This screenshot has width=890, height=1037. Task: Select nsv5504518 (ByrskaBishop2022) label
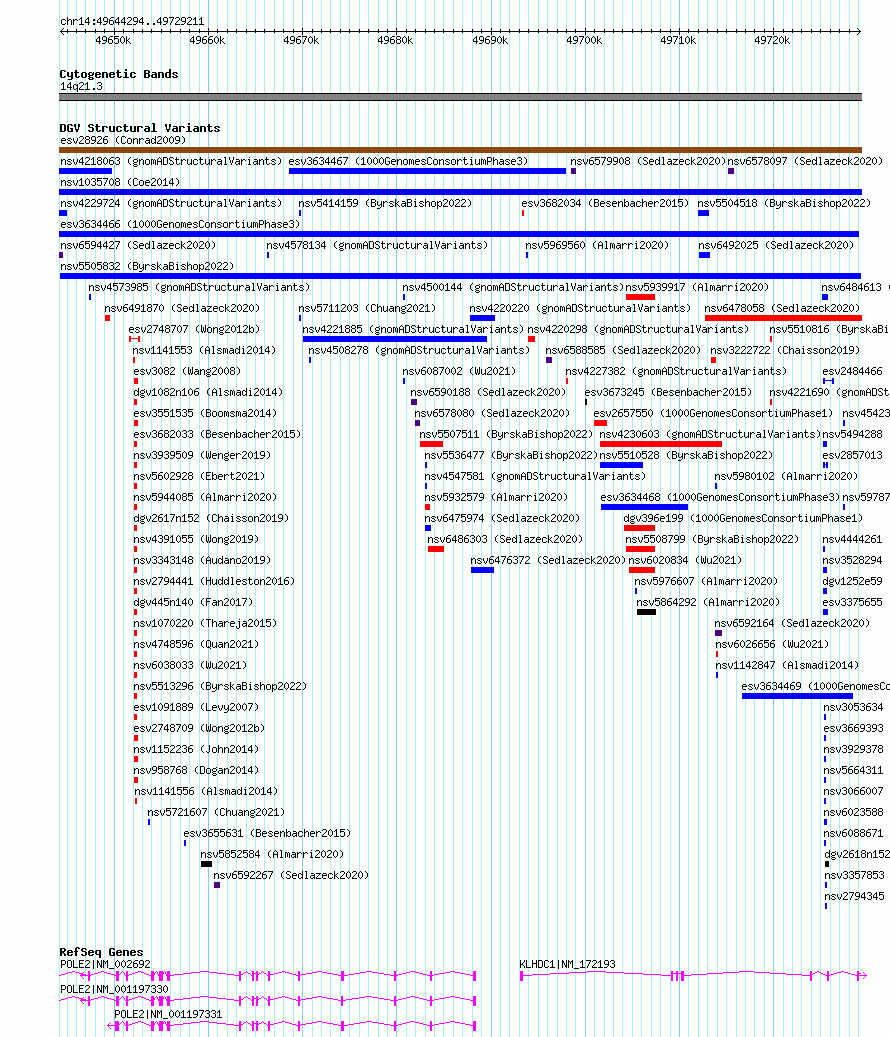pyautogui.click(x=784, y=204)
